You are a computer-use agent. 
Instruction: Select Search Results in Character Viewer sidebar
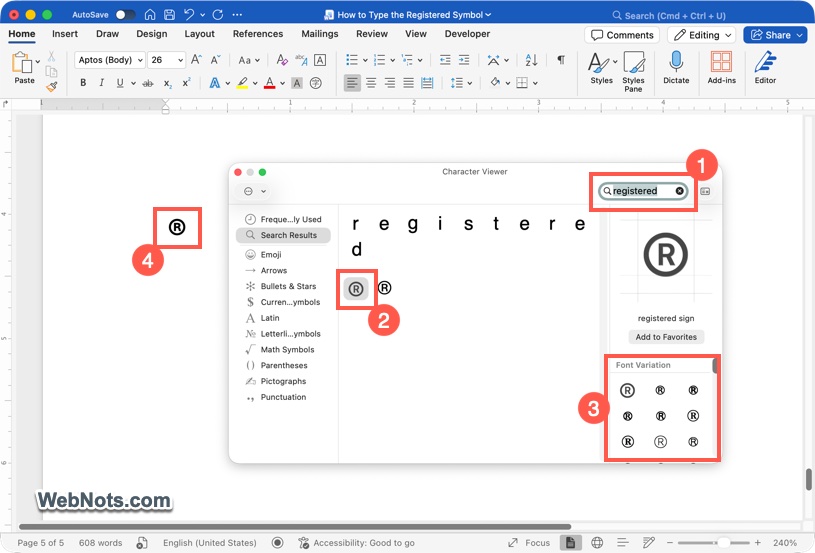(x=283, y=235)
